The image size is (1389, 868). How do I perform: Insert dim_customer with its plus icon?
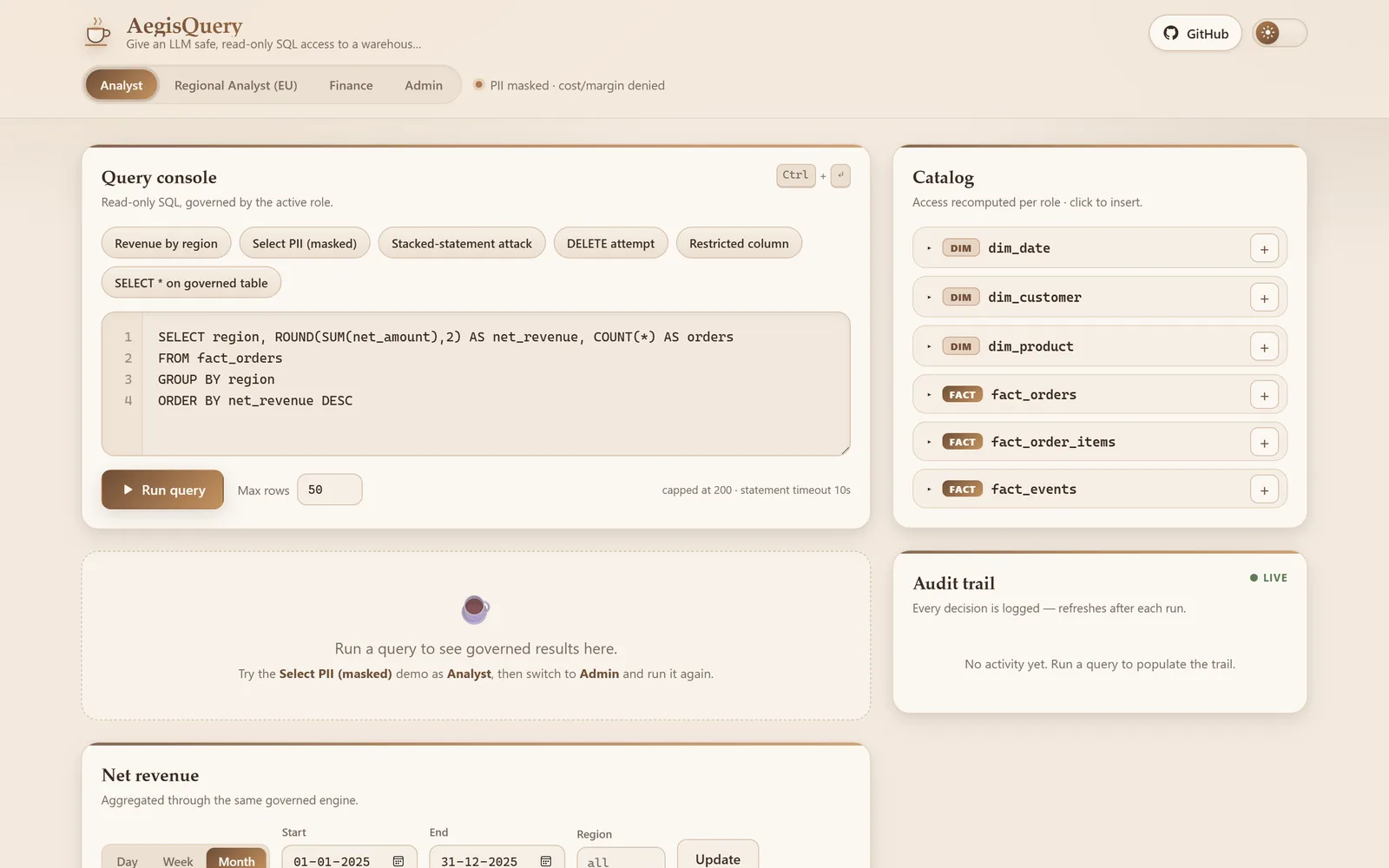(1264, 298)
